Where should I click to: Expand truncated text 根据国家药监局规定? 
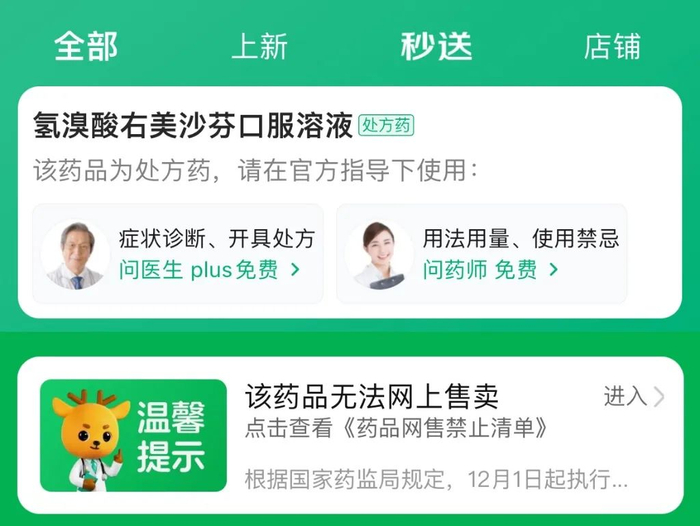[x=436, y=479]
